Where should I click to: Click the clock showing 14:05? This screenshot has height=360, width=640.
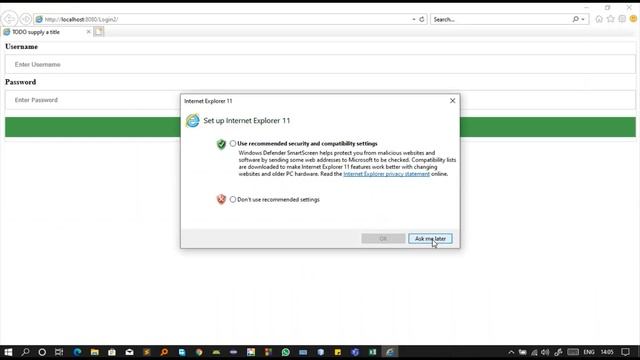[x=607, y=352]
